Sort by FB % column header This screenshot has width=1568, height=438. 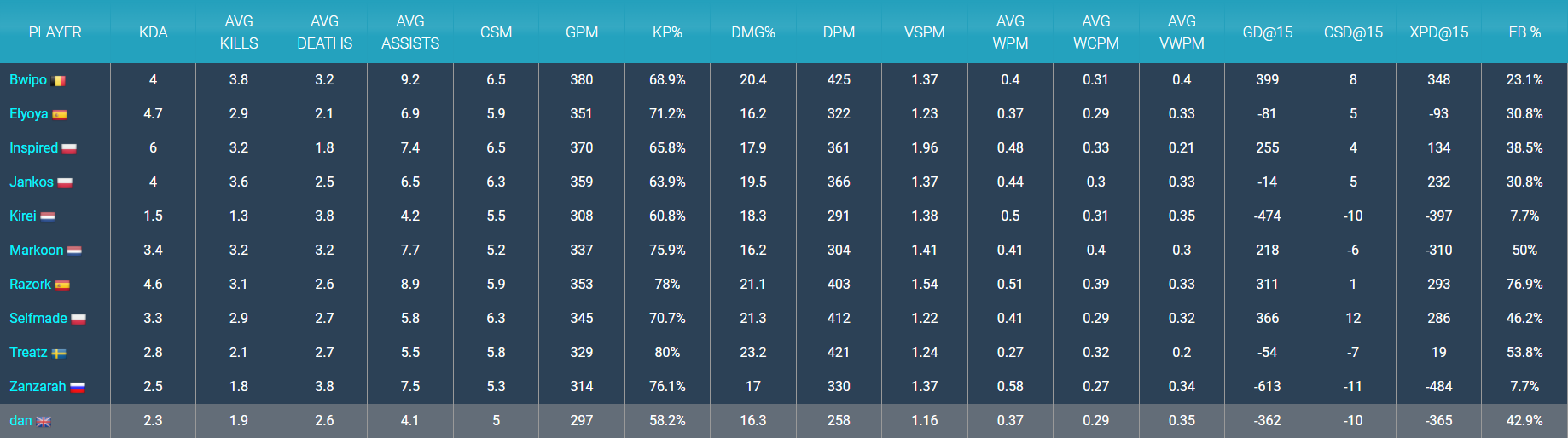point(1524,32)
